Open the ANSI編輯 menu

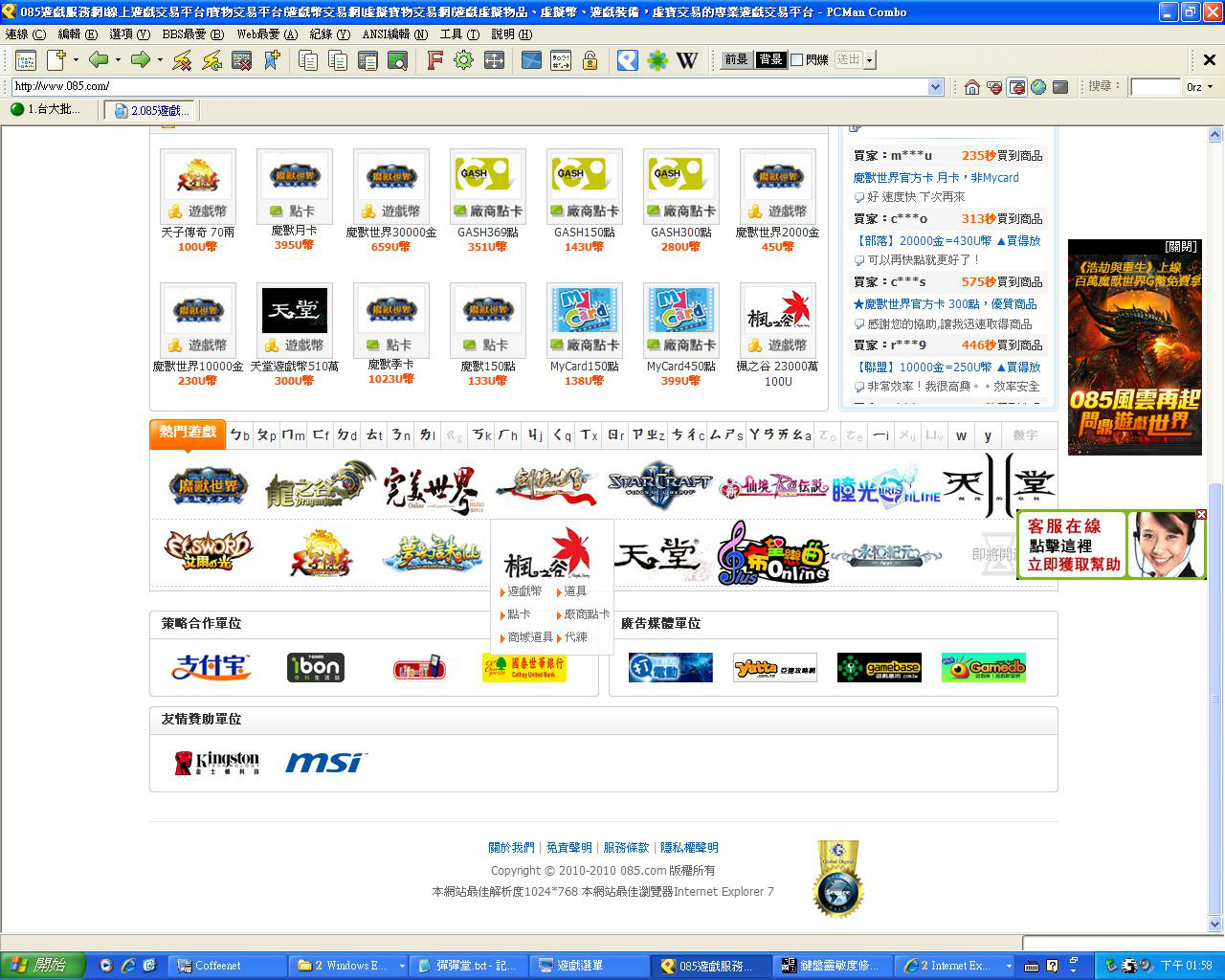[x=395, y=33]
